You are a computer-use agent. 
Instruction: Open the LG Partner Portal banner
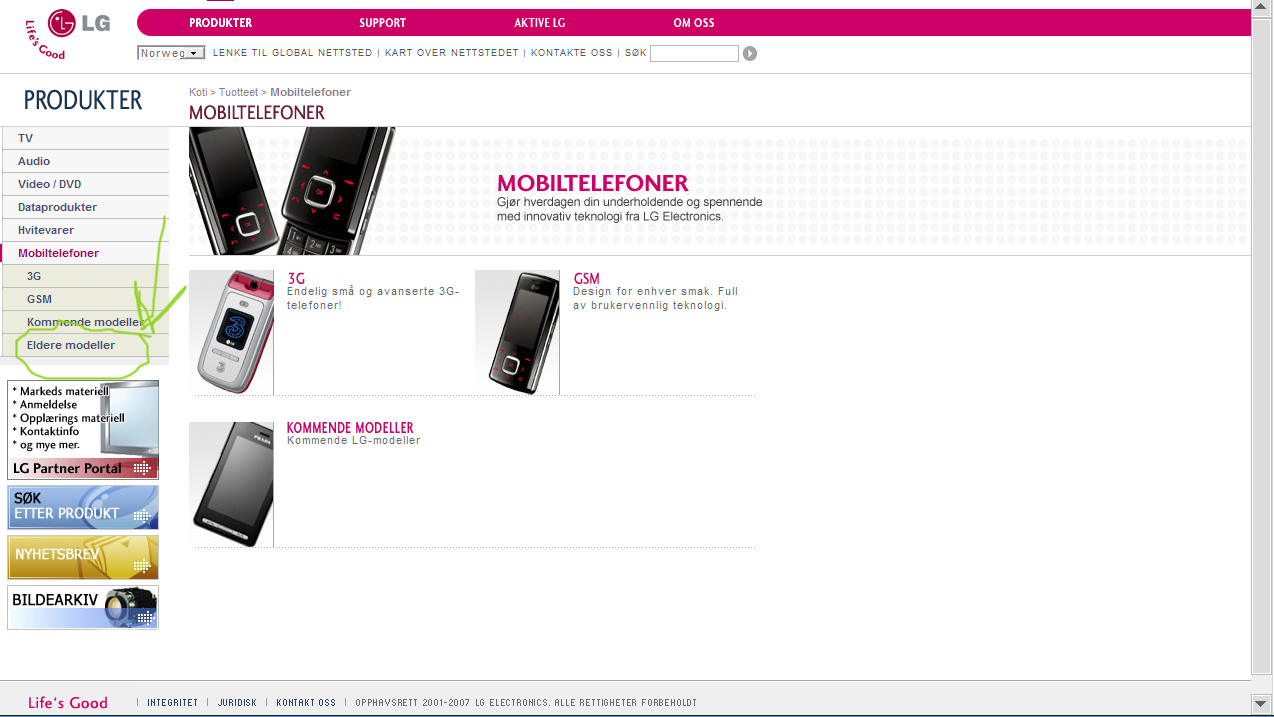pos(83,430)
